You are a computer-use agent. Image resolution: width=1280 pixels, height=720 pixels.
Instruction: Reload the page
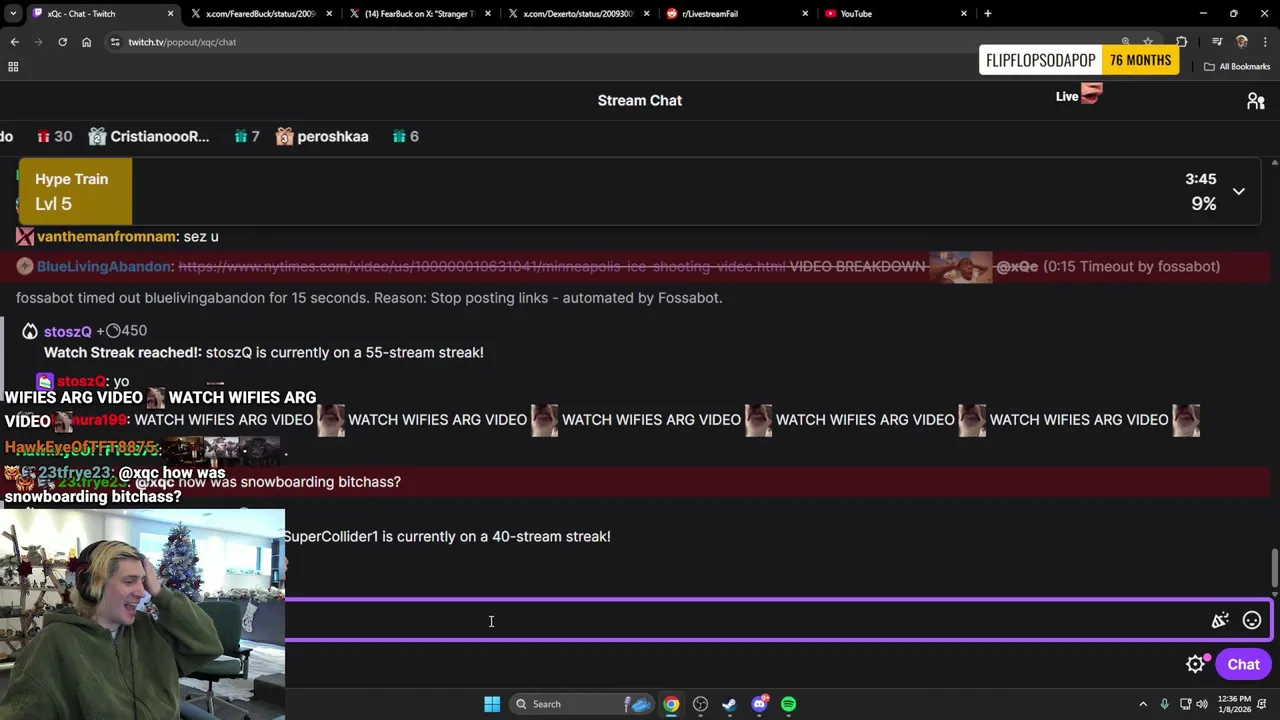tap(62, 42)
